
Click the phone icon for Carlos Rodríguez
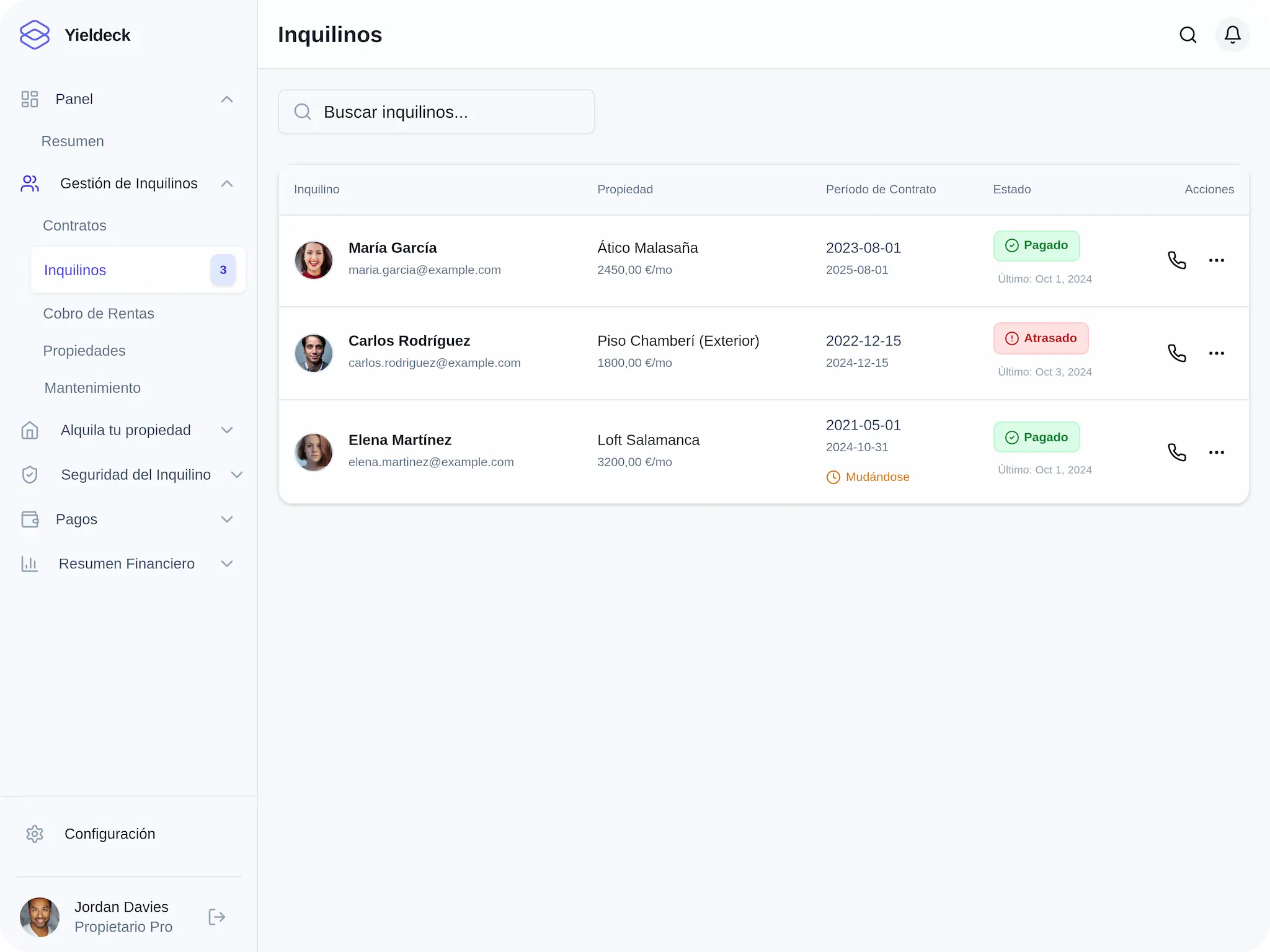[1178, 353]
